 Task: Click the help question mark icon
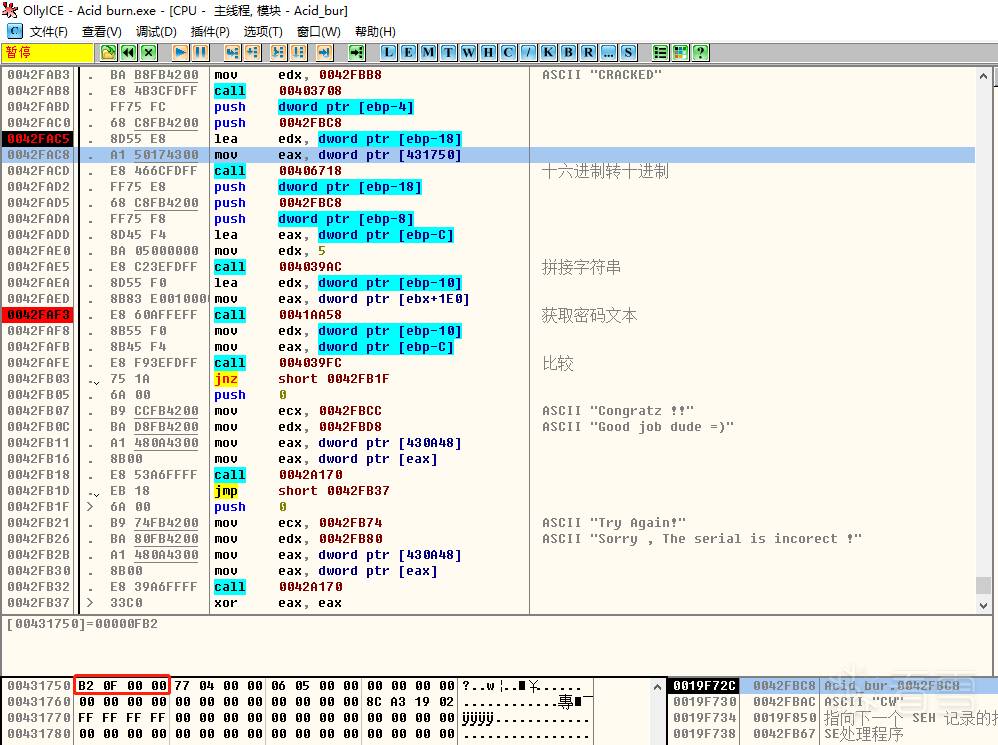click(x=700, y=53)
